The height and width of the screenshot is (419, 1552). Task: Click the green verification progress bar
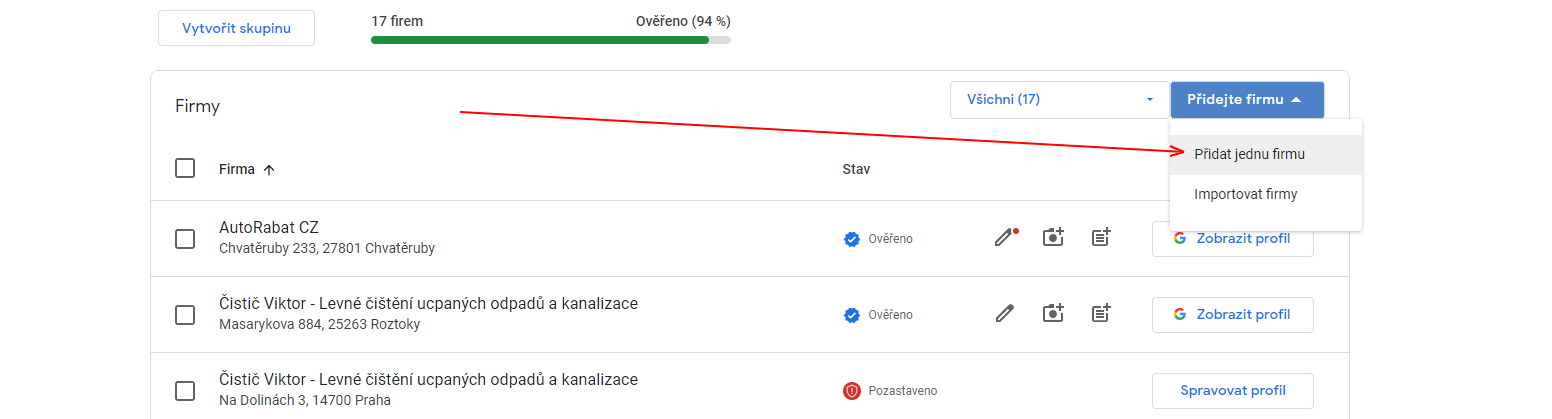click(x=540, y=40)
